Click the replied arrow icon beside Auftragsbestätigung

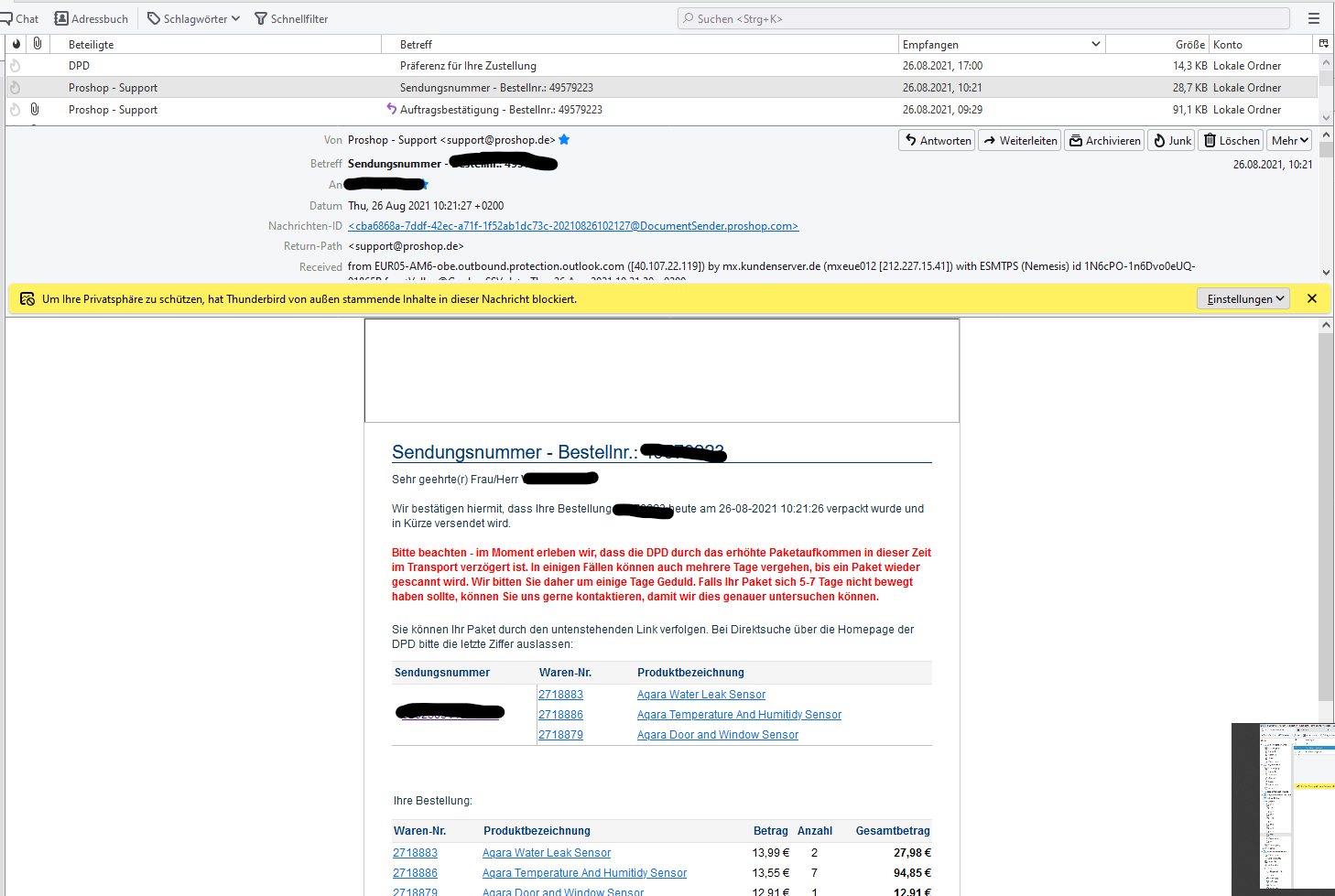392,110
